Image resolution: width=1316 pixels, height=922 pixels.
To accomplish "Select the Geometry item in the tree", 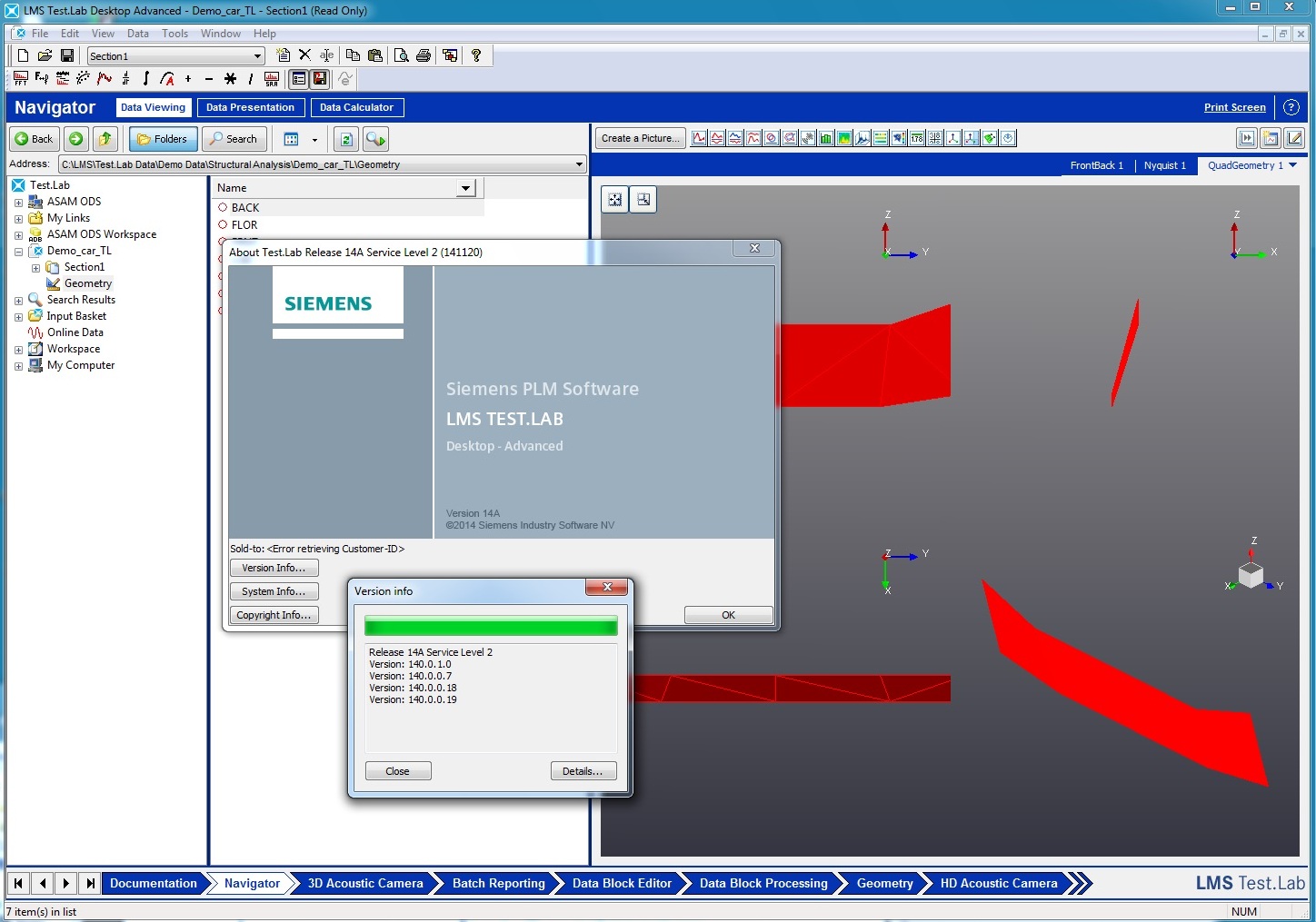I will (87, 283).
